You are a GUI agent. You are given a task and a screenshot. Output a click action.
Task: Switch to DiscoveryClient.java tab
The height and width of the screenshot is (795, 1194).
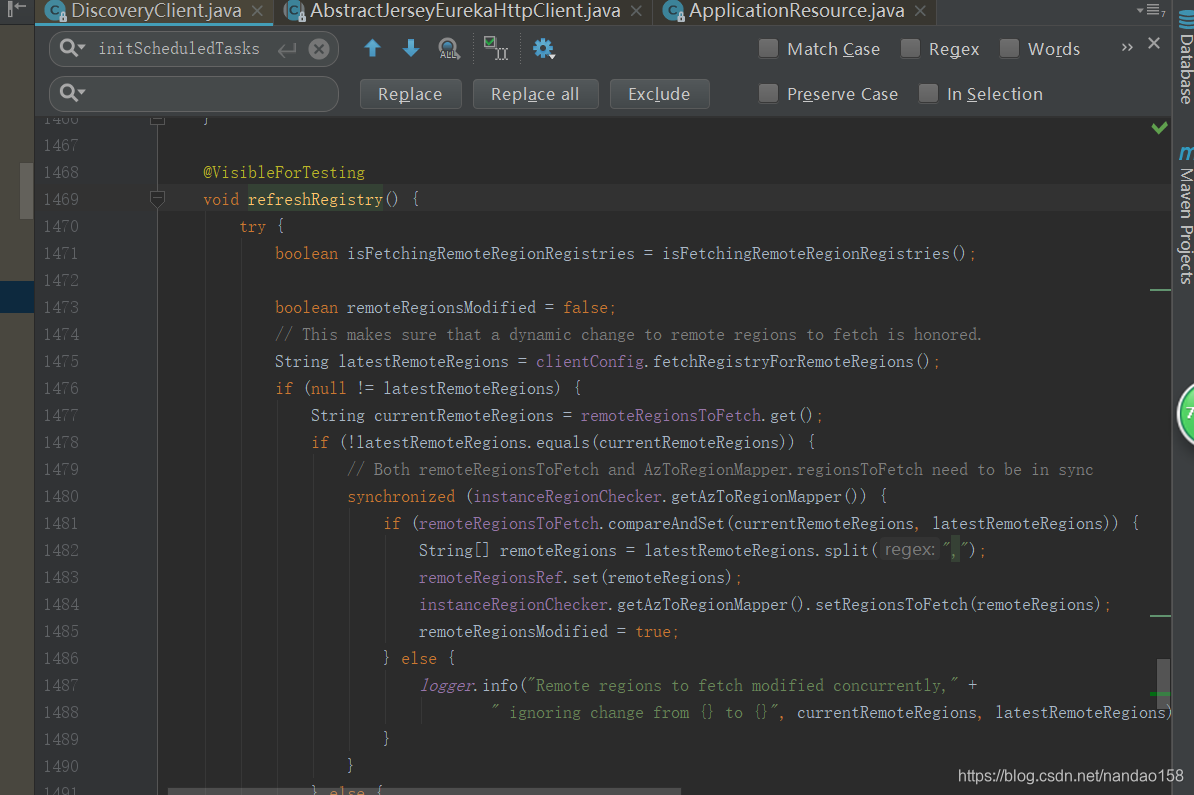(155, 11)
